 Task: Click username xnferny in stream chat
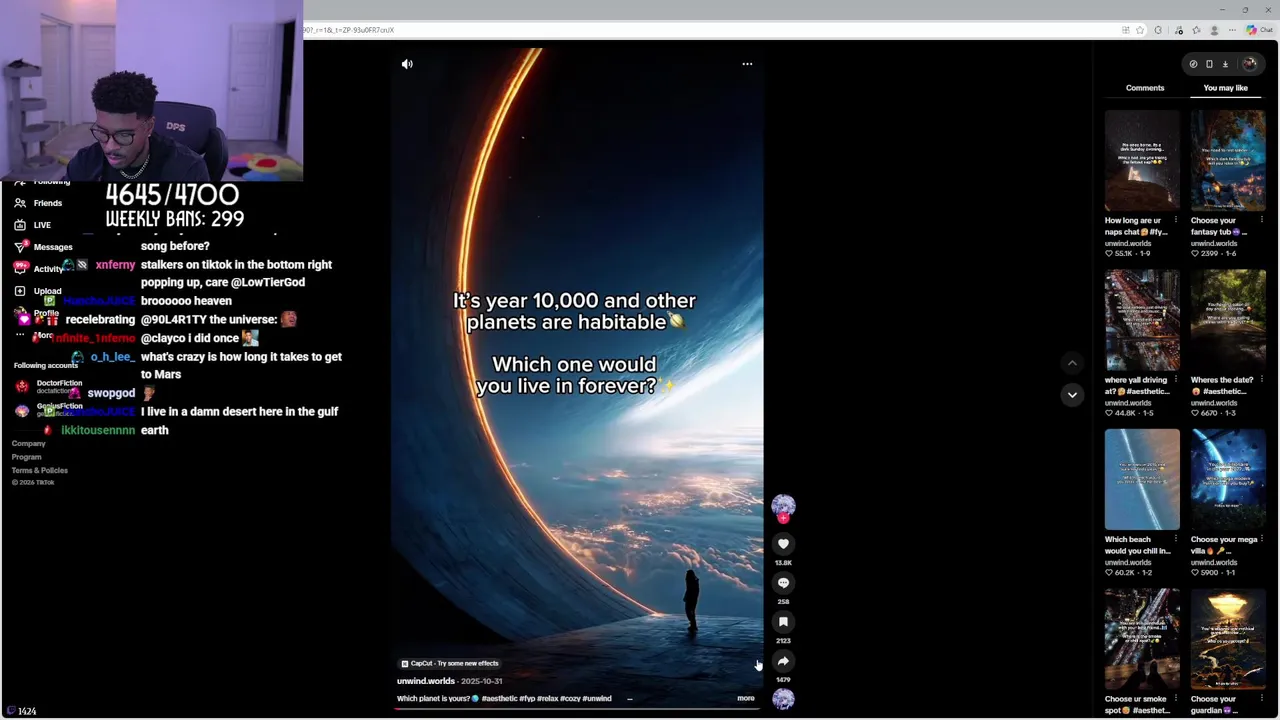pos(115,265)
